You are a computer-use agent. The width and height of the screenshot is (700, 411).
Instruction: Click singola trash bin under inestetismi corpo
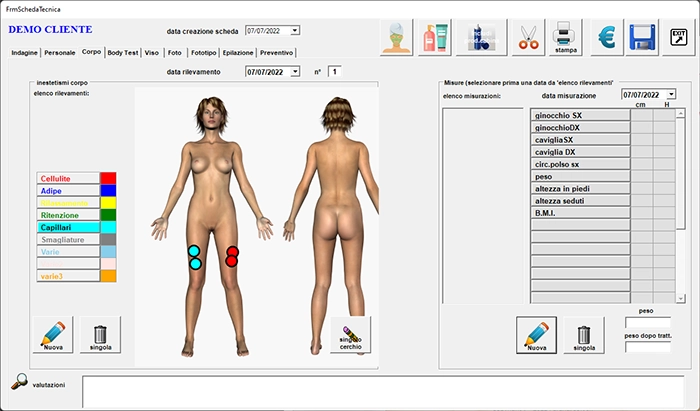pyautogui.click(x=100, y=335)
